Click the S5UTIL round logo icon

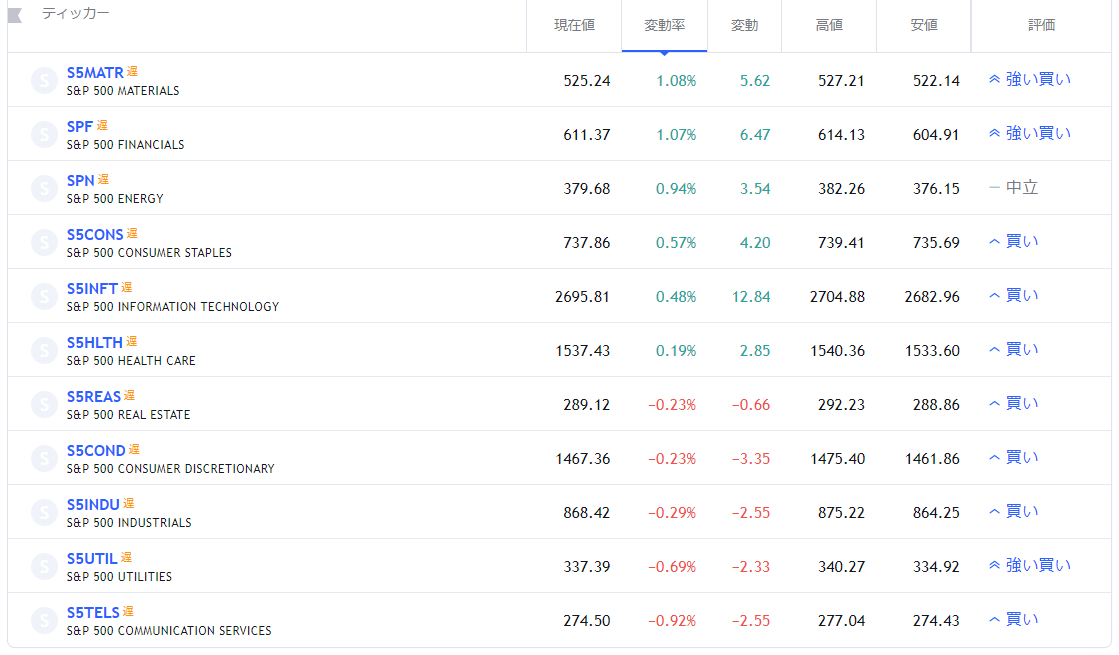click(x=44, y=567)
